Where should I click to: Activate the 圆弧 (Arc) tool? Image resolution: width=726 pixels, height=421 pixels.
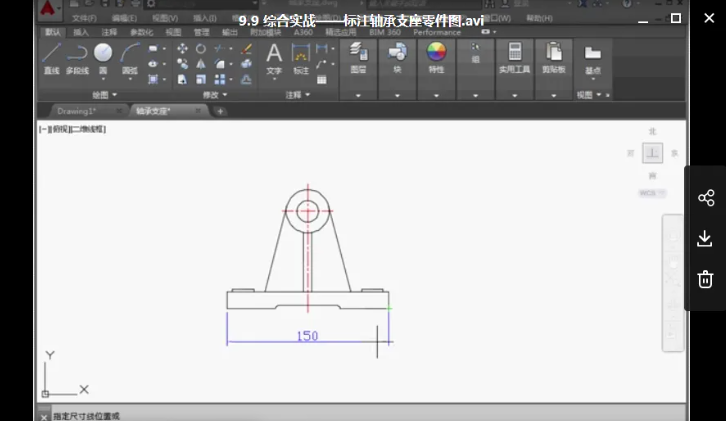pos(129,55)
